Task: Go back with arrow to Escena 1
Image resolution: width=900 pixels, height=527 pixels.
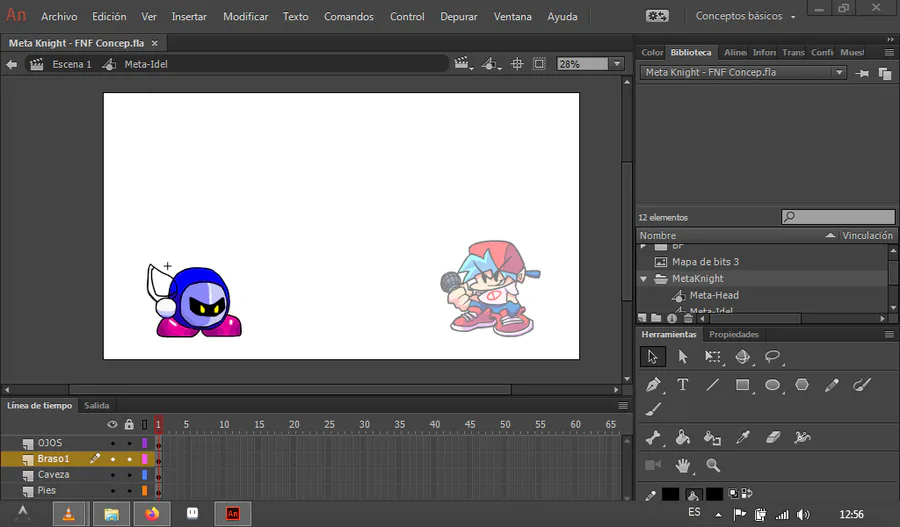Action: [x=11, y=64]
